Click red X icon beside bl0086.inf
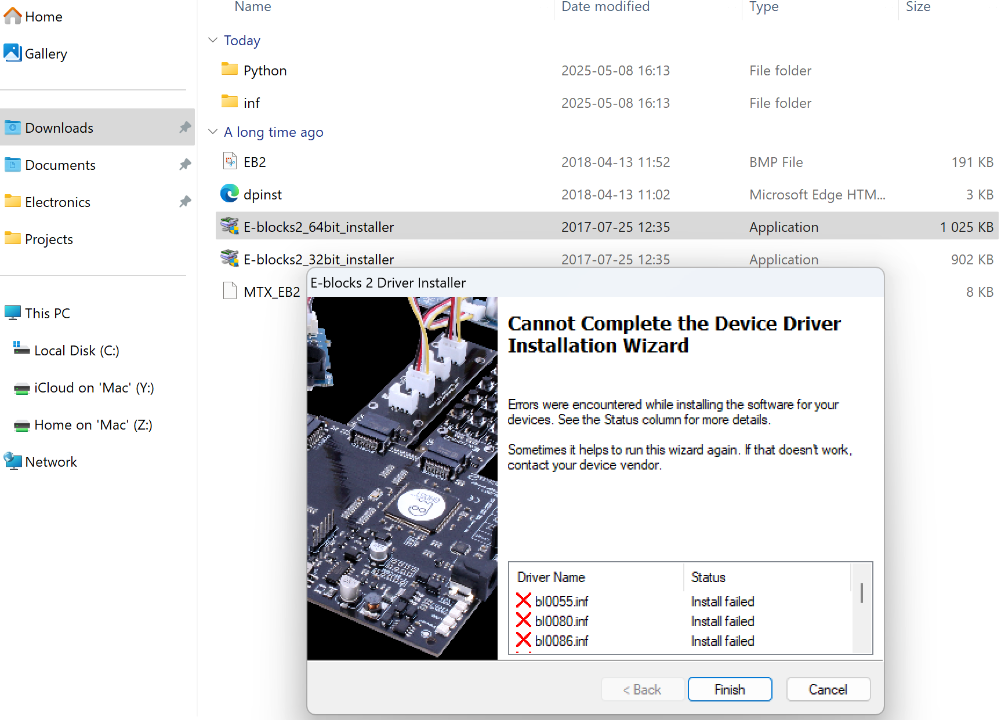Viewport: 1001px width, 720px height. [x=523, y=640]
